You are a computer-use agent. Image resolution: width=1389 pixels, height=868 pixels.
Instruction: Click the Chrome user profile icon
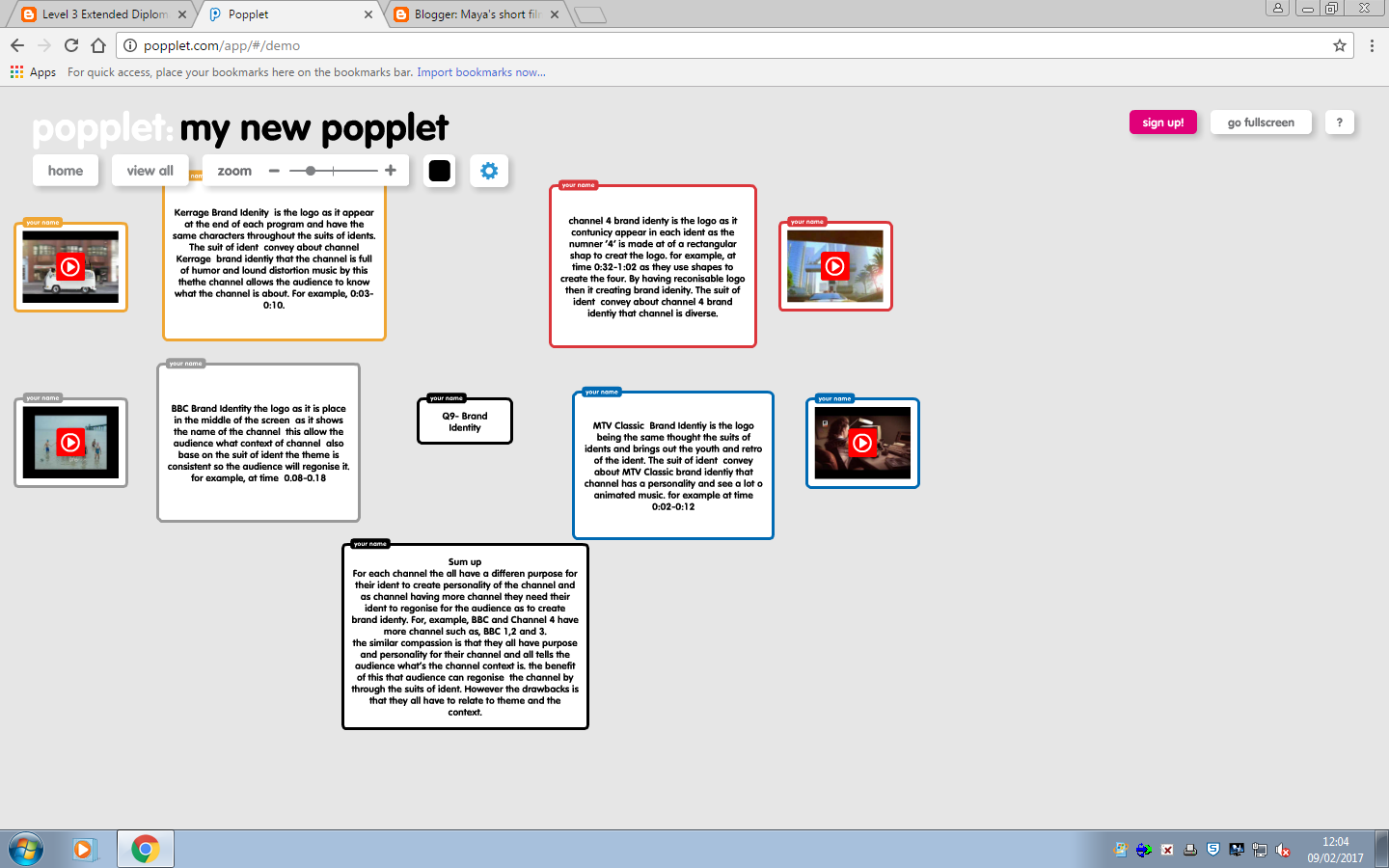(x=1278, y=8)
